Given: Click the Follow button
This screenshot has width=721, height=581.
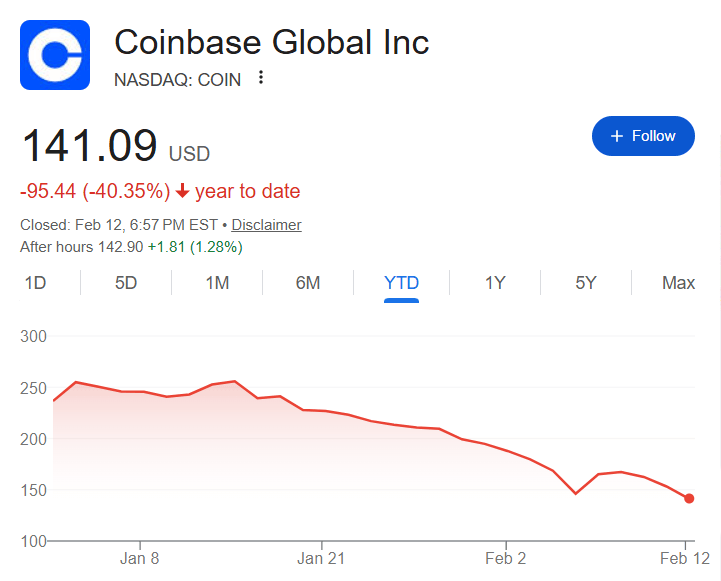Looking at the screenshot, I should (643, 136).
